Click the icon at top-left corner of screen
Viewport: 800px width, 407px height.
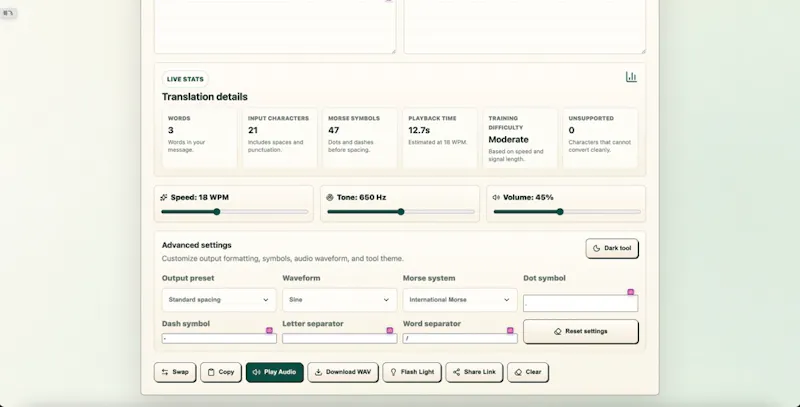[8, 13]
